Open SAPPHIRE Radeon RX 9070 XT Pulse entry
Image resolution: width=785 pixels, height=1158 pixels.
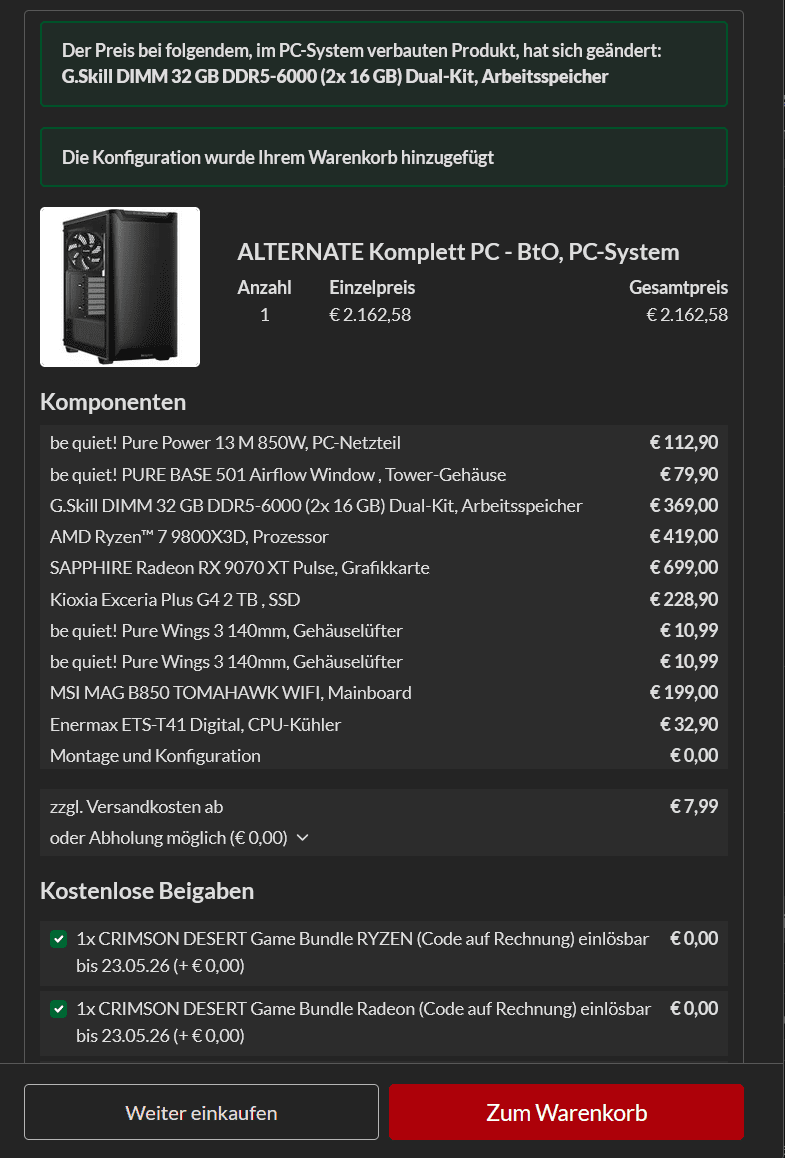tap(240, 568)
